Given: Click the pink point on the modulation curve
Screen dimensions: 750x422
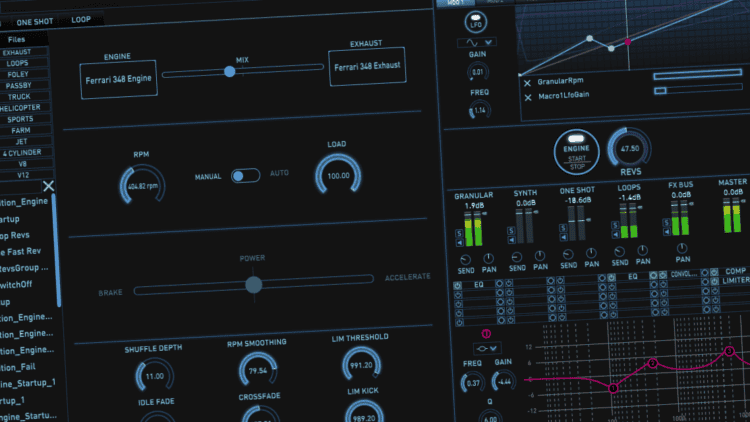Looking at the screenshot, I should click(x=628, y=42).
